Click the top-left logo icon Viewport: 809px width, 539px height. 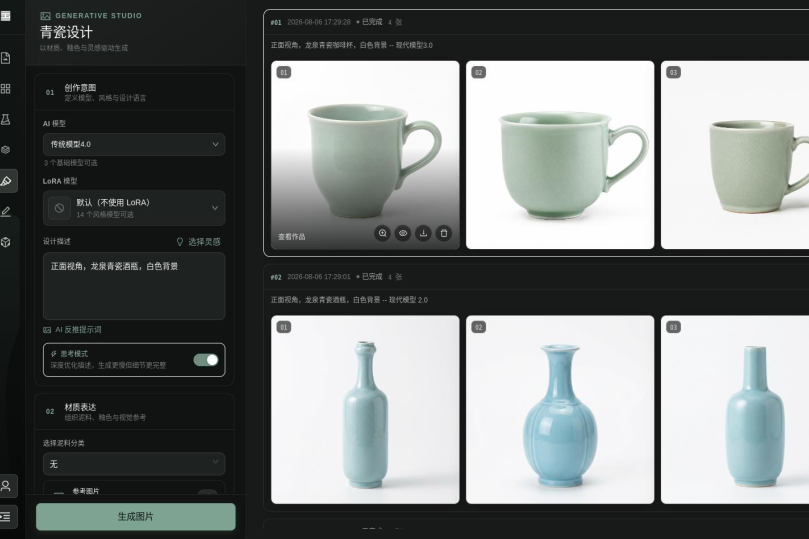click(x=6, y=16)
